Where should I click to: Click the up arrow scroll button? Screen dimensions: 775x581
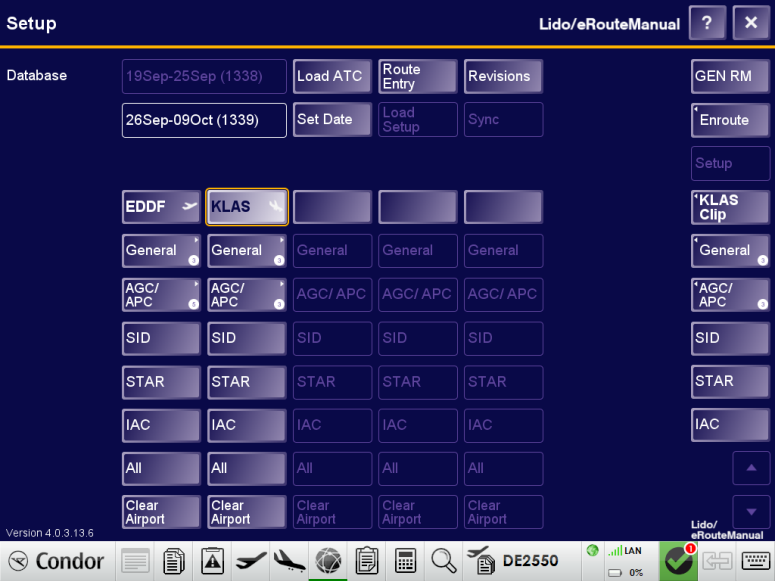pos(751,468)
